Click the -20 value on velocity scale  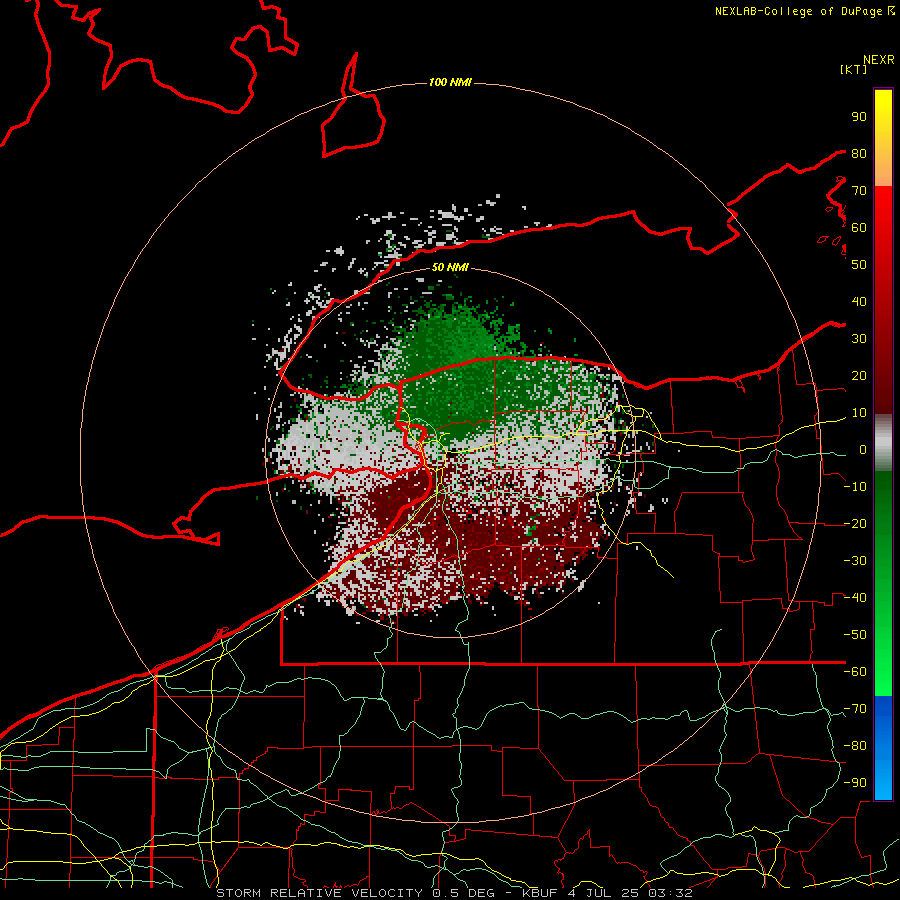click(855, 524)
